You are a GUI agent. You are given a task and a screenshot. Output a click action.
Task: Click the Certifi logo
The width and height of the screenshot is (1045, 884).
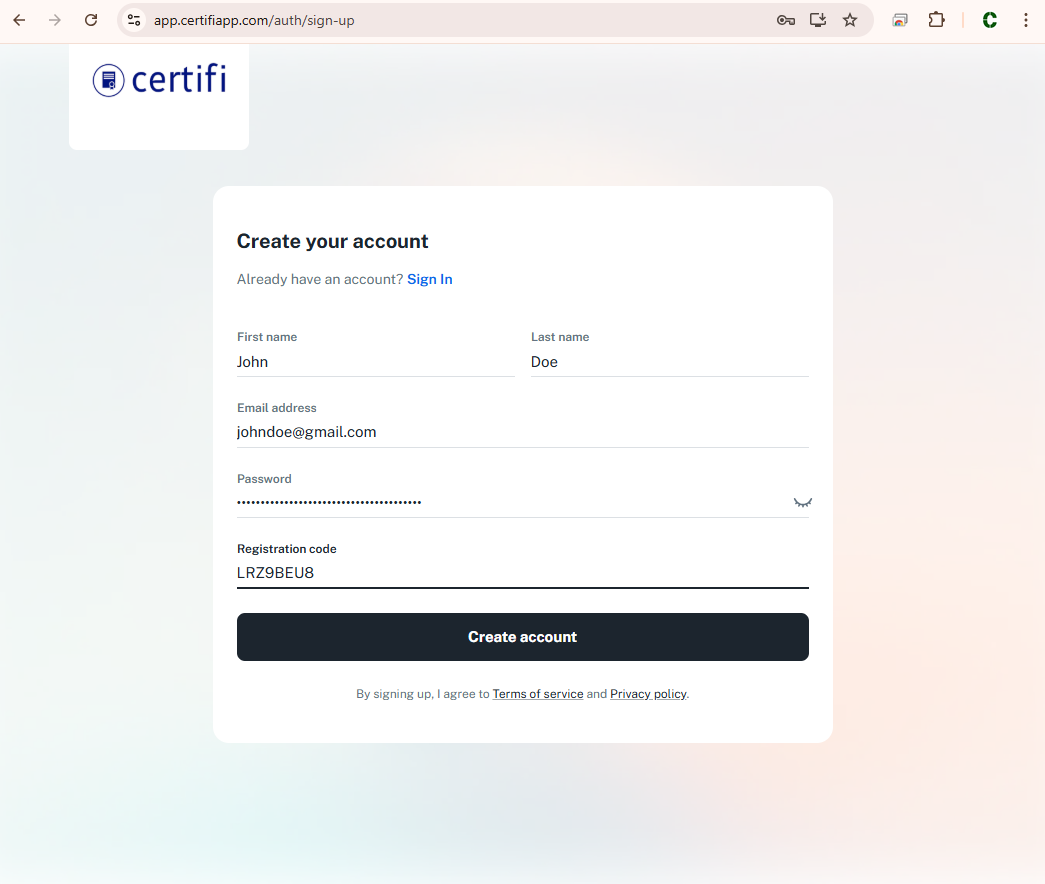click(x=159, y=80)
